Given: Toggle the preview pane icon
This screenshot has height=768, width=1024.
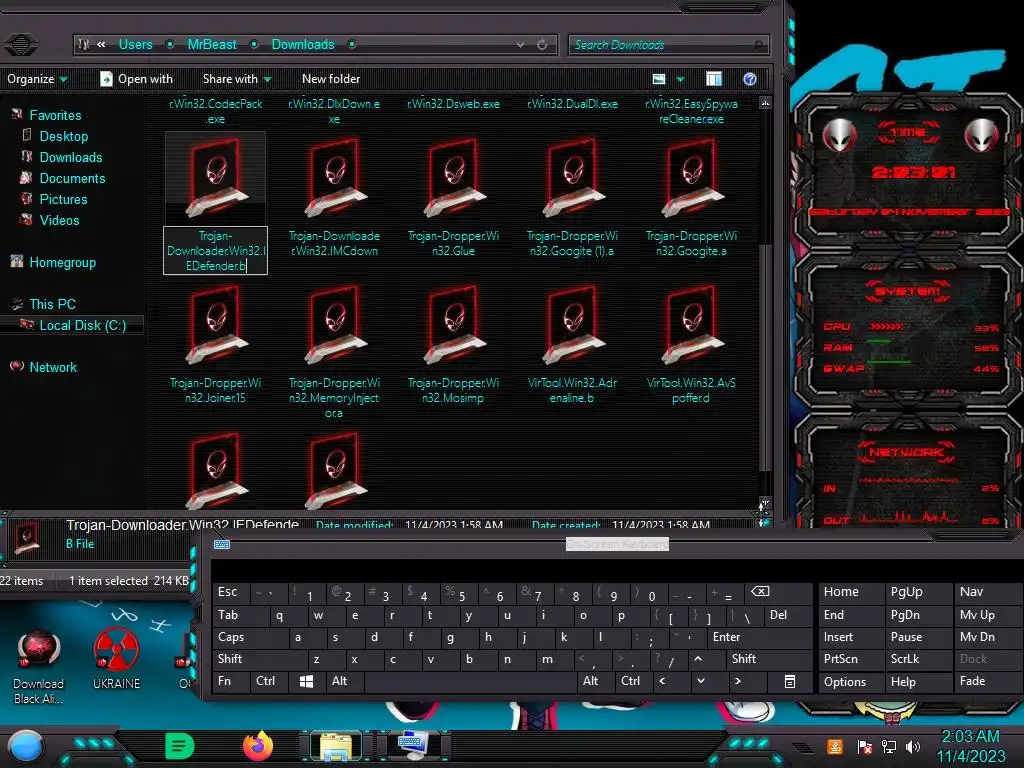Looking at the screenshot, I should pos(714,79).
